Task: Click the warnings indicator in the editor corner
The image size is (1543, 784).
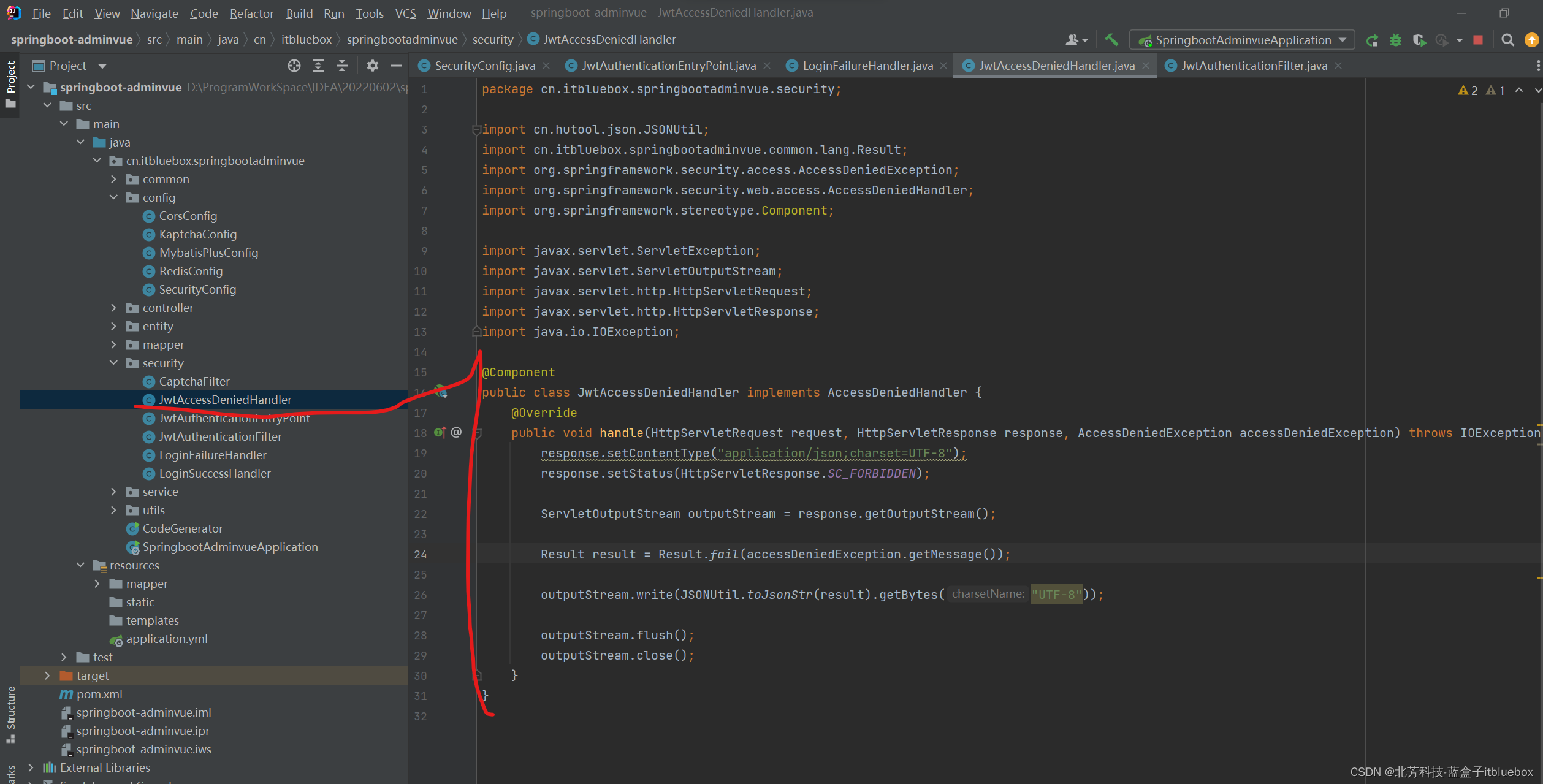Action: [1468, 91]
